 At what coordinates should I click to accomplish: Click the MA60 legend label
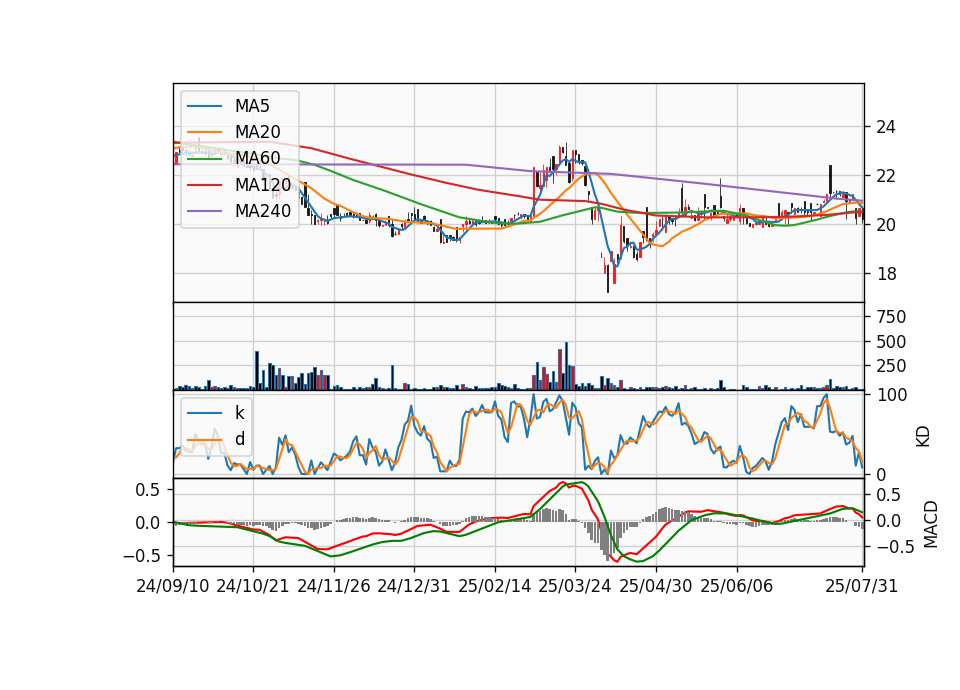(257, 158)
